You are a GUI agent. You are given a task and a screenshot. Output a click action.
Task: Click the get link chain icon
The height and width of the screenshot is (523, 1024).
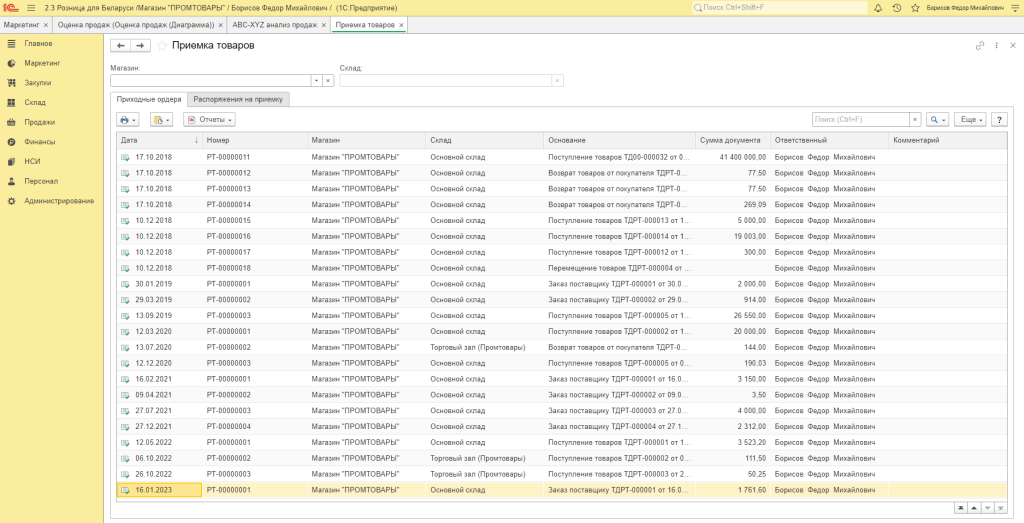click(x=980, y=46)
